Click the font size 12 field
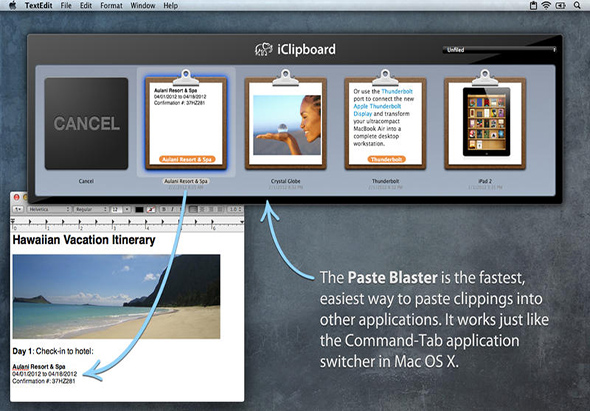590x411 pixels. [x=116, y=209]
